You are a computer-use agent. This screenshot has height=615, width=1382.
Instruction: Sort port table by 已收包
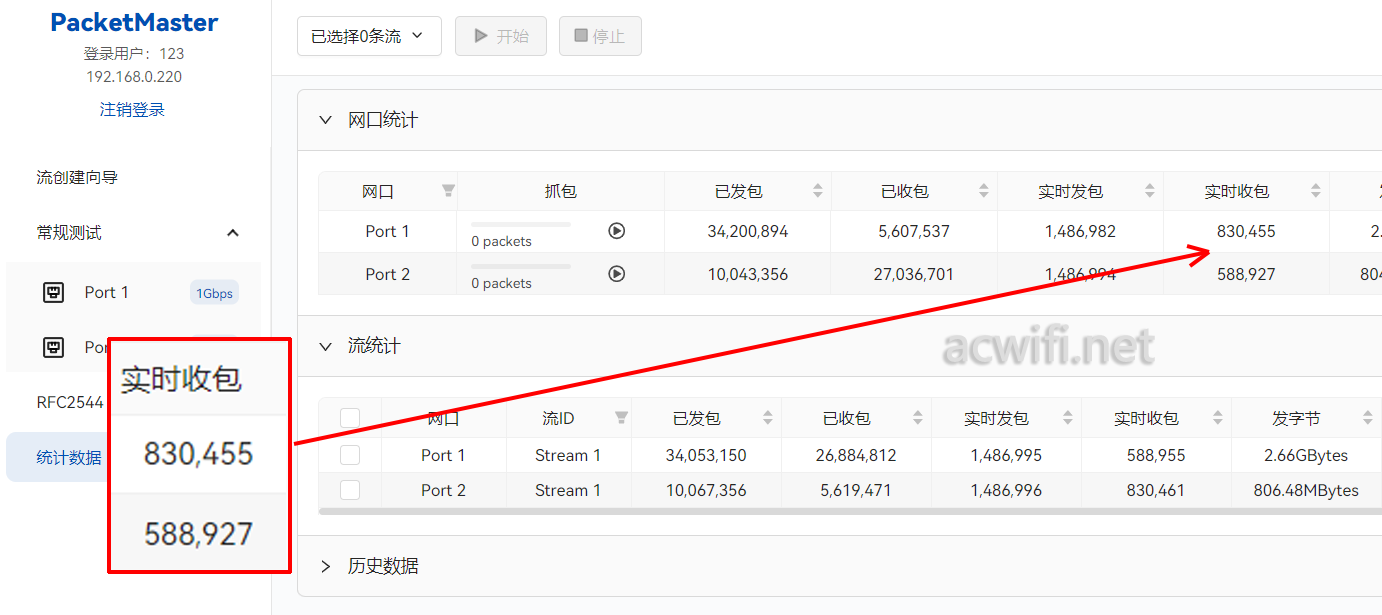tap(984, 191)
